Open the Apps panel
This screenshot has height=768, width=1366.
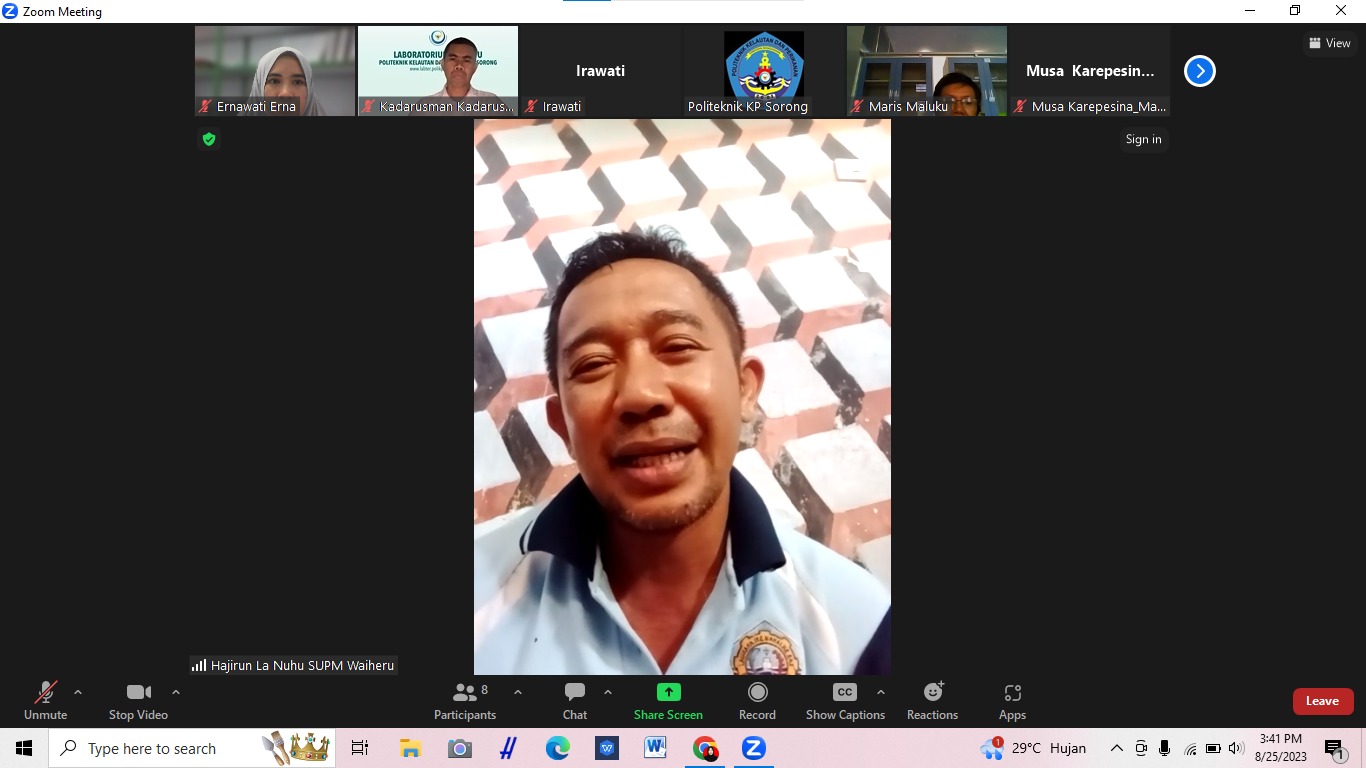point(1012,701)
